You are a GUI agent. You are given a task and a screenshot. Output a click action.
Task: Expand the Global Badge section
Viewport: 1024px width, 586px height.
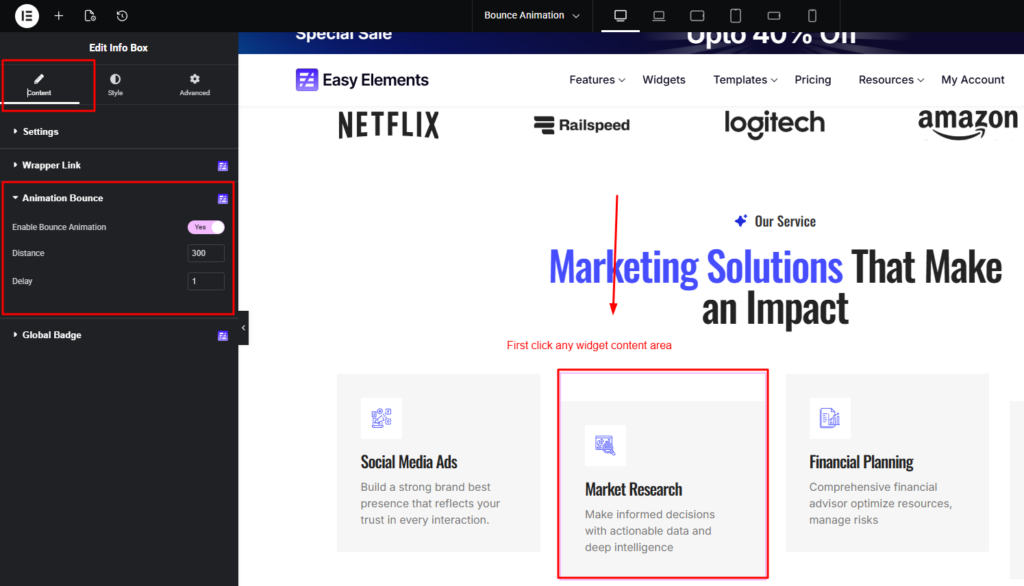[x=51, y=335]
